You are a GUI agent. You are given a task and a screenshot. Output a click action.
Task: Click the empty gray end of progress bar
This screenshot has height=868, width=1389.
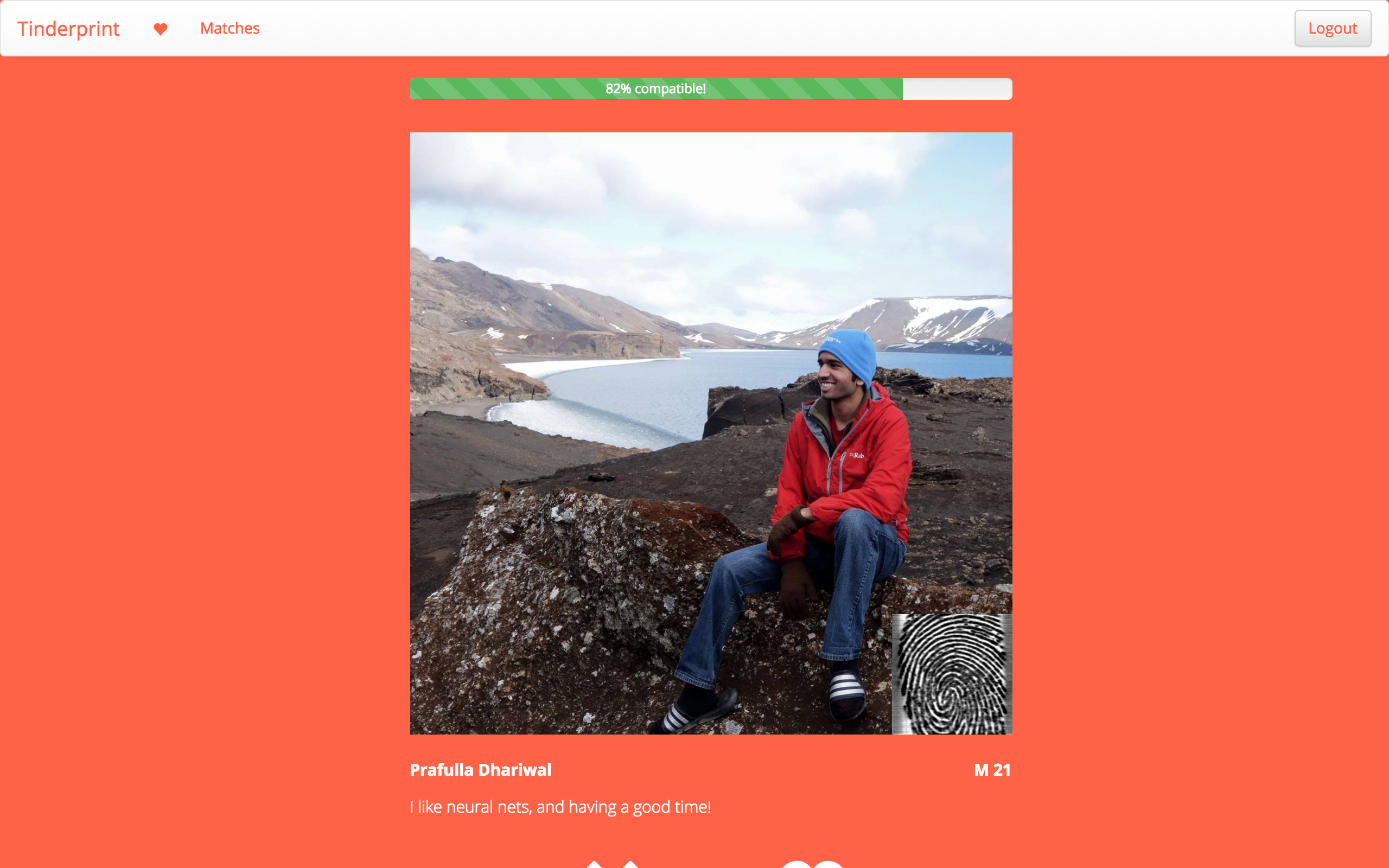(x=957, y=89)
